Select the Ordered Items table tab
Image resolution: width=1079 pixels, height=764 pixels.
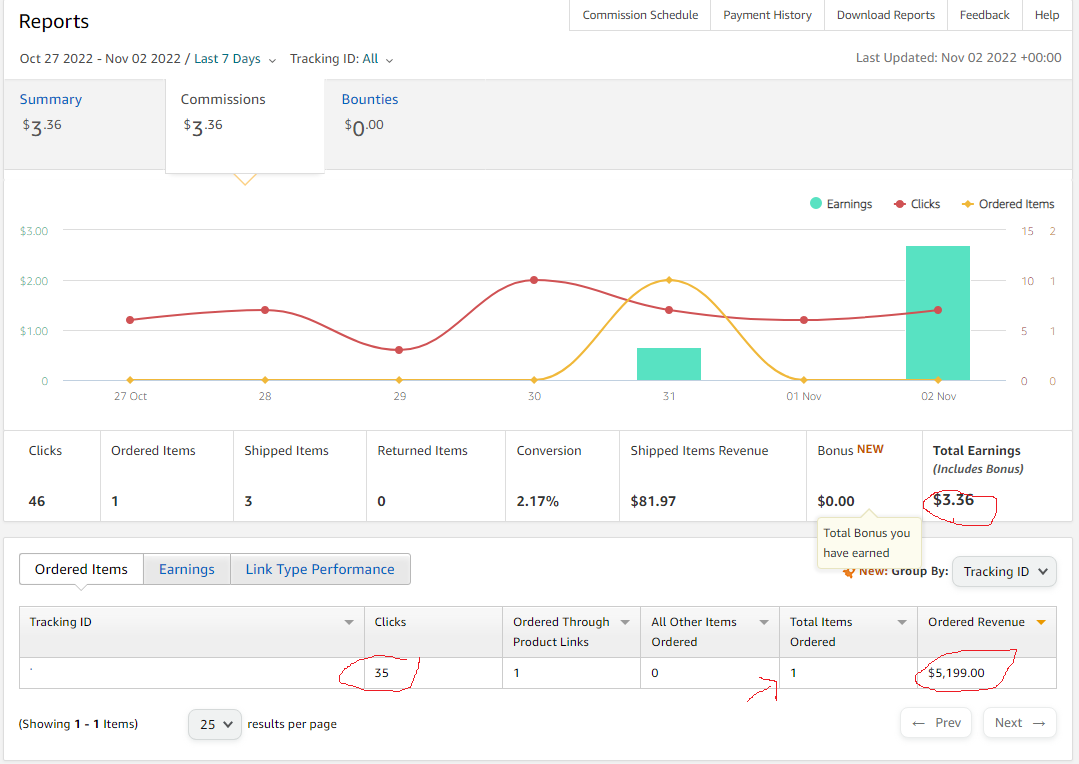[81, 569]
